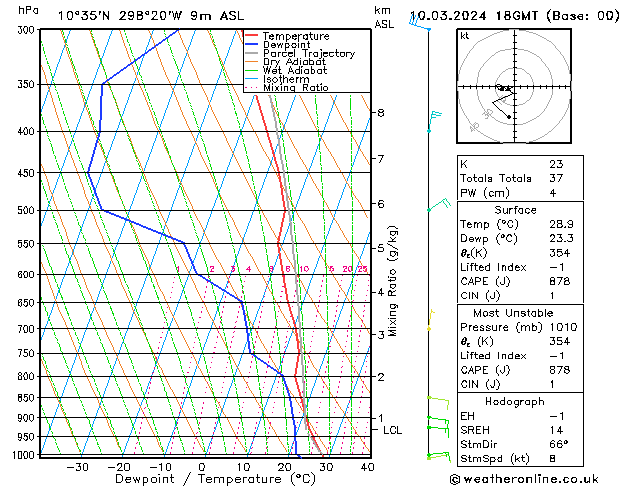Click the SREH value 14

(x=556, y=430)
